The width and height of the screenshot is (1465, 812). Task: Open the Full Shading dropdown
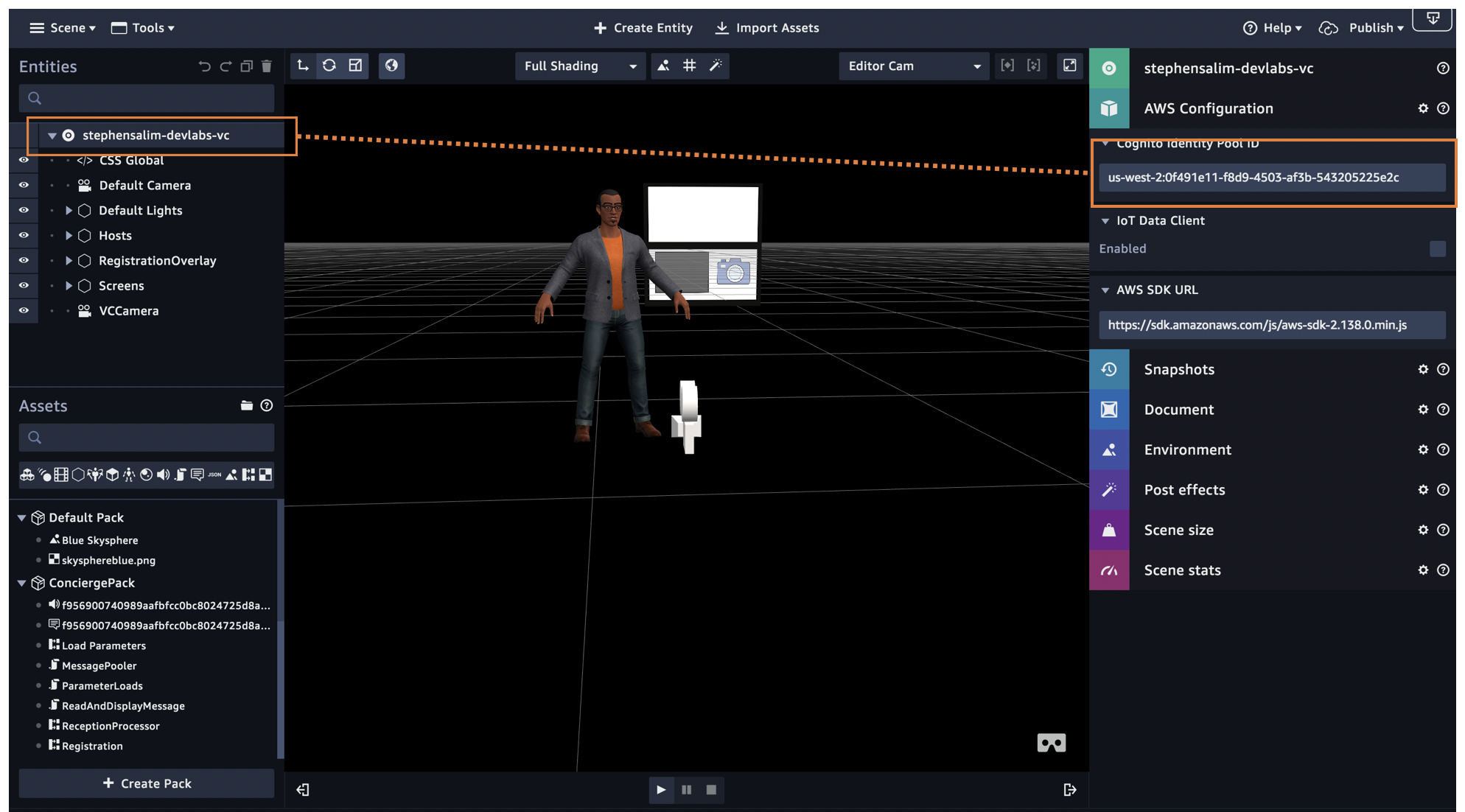(x=579, y=66)
